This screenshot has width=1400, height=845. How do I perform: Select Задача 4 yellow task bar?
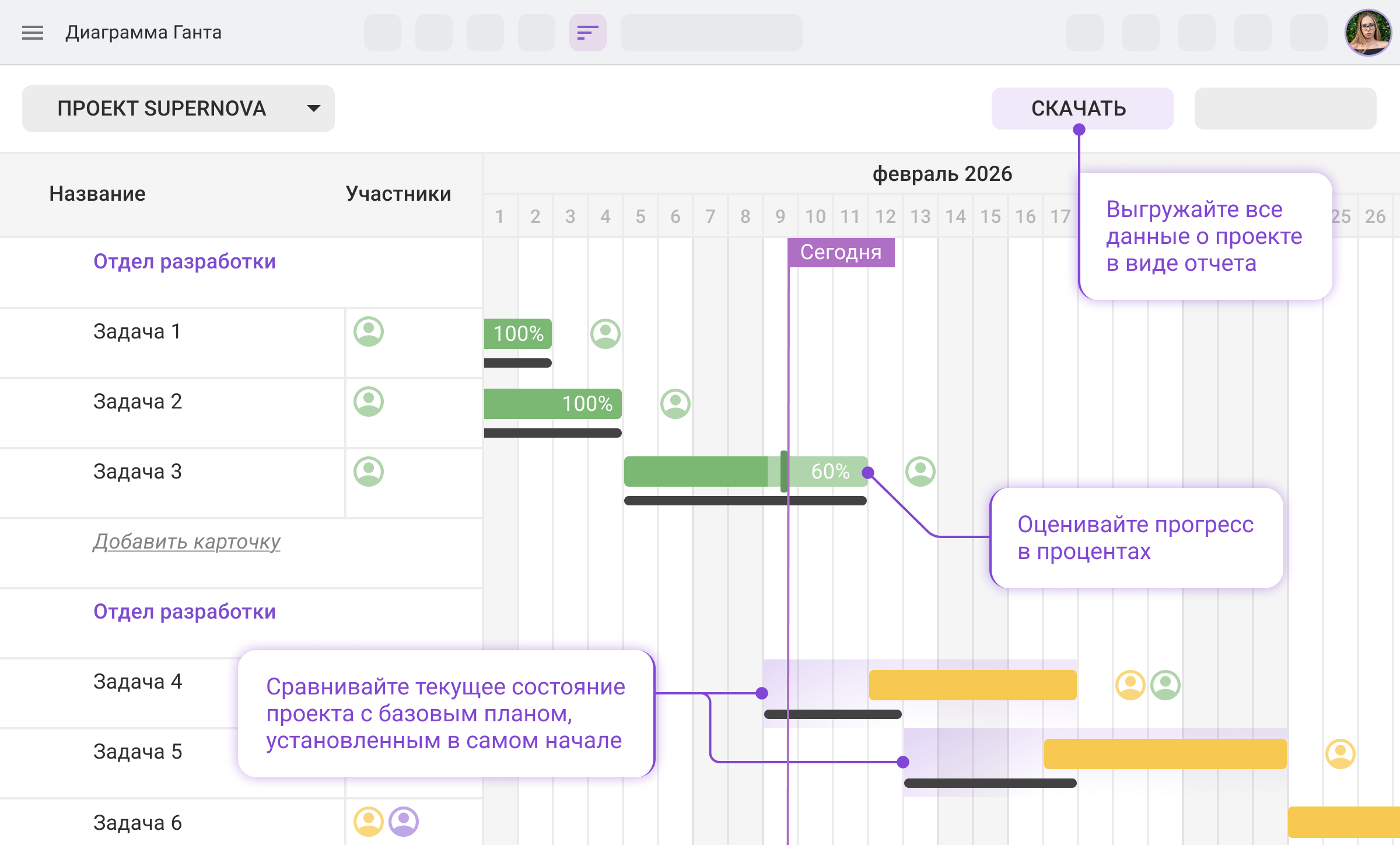pos(972,685)
